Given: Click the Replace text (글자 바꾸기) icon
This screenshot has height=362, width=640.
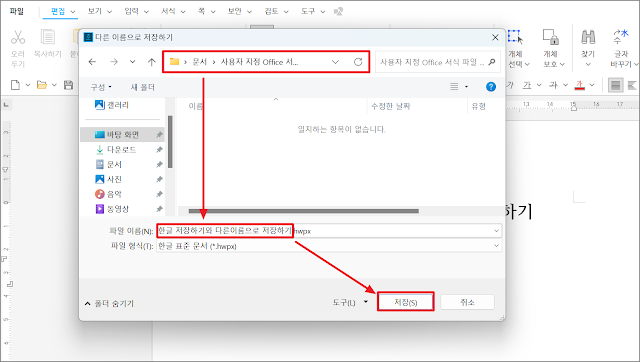Looking at the screenshot, I should click(621, 36).
